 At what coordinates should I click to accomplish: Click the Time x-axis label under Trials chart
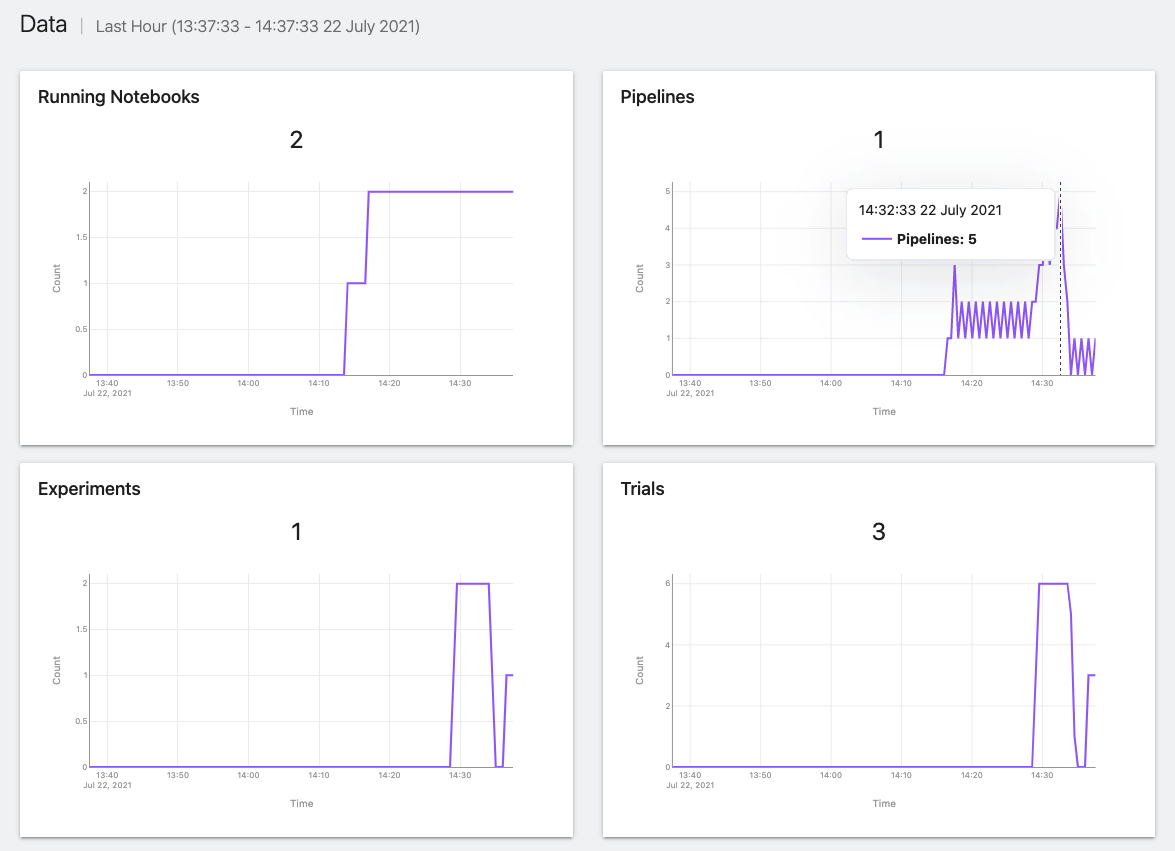(x=884, y=803)
